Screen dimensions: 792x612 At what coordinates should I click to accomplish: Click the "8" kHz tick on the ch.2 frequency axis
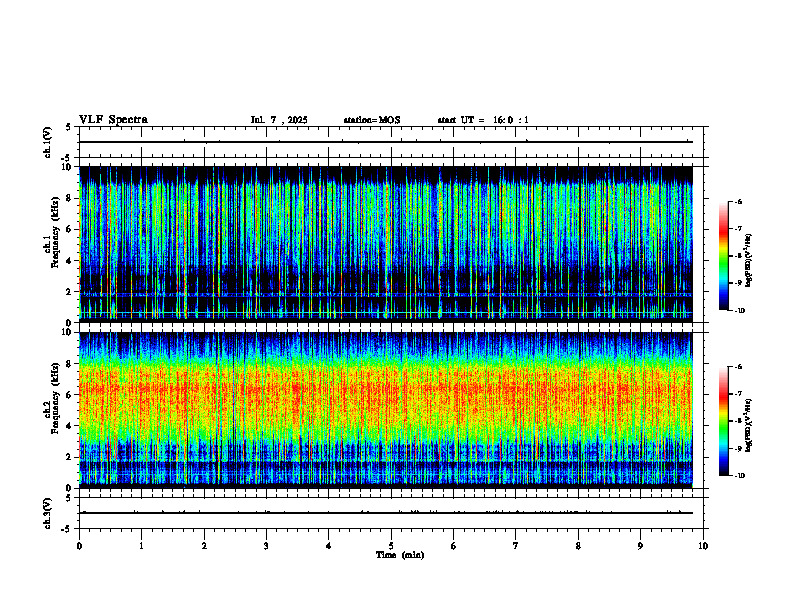tap(70, 364)
